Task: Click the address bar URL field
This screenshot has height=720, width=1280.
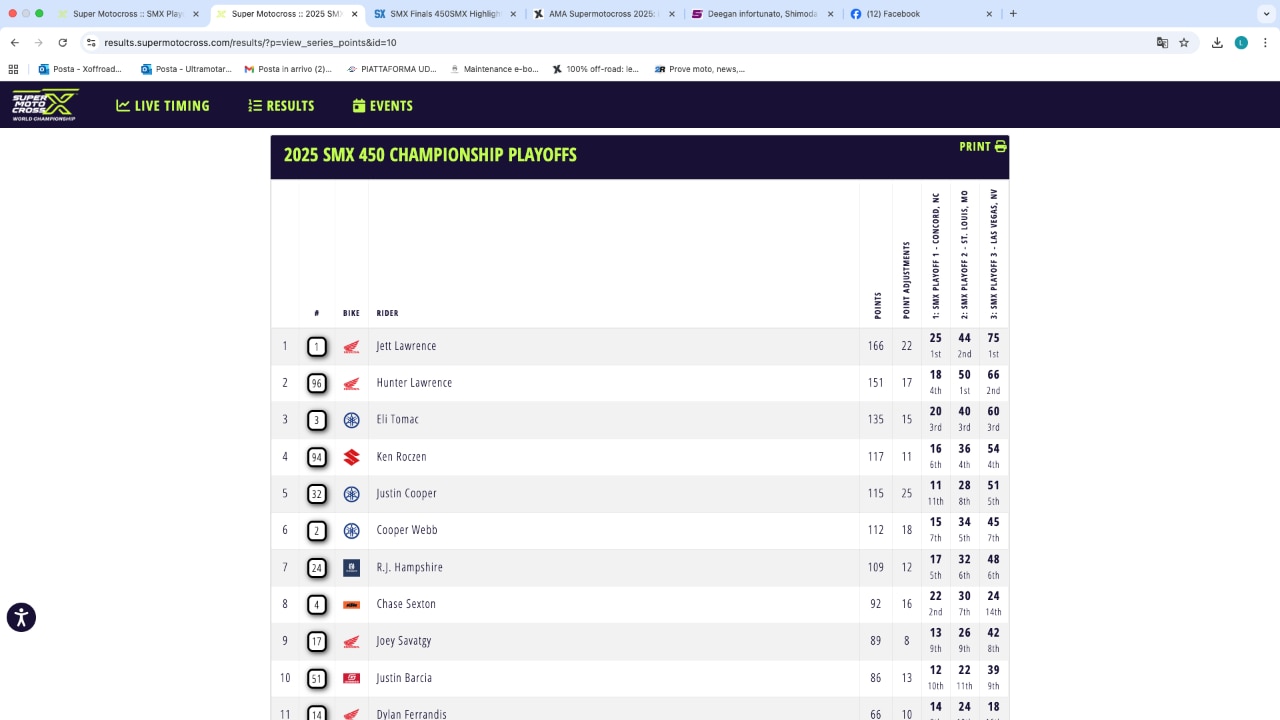Action: [600, 43]
